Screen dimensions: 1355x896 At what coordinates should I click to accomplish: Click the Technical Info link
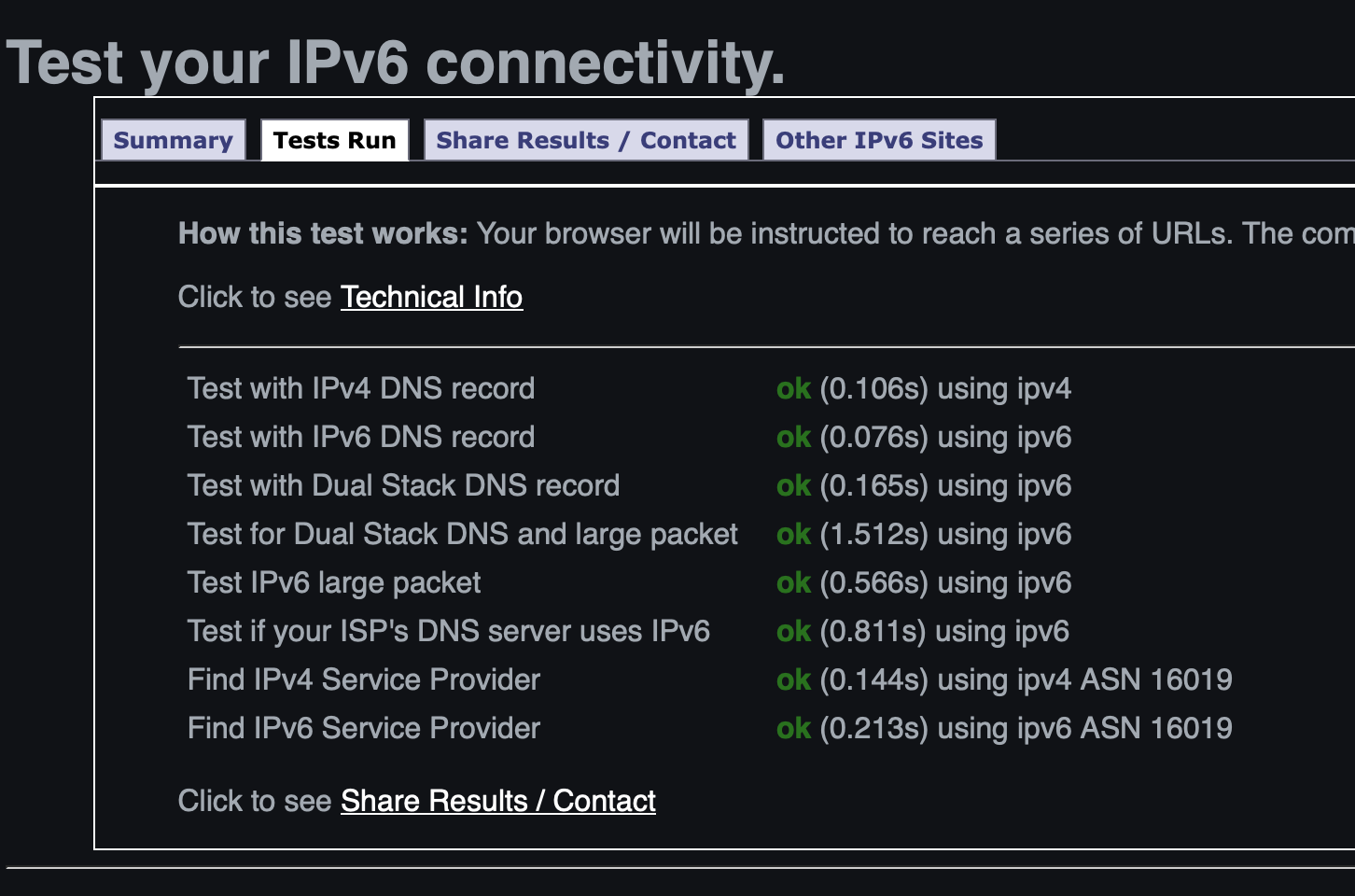tap(431, 297)
